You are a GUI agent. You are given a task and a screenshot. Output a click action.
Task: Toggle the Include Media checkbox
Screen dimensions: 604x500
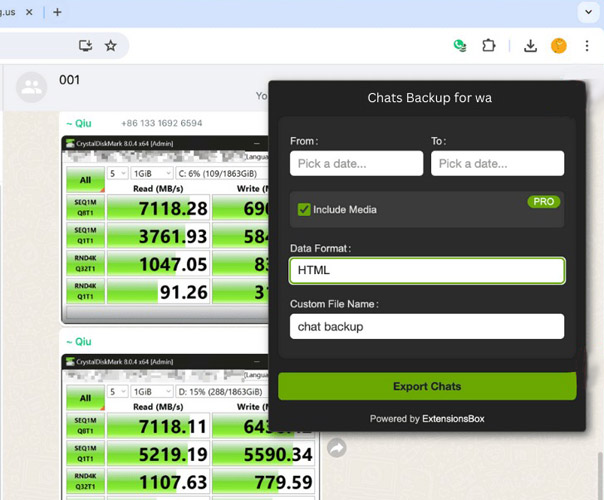[x=304, y=210]
